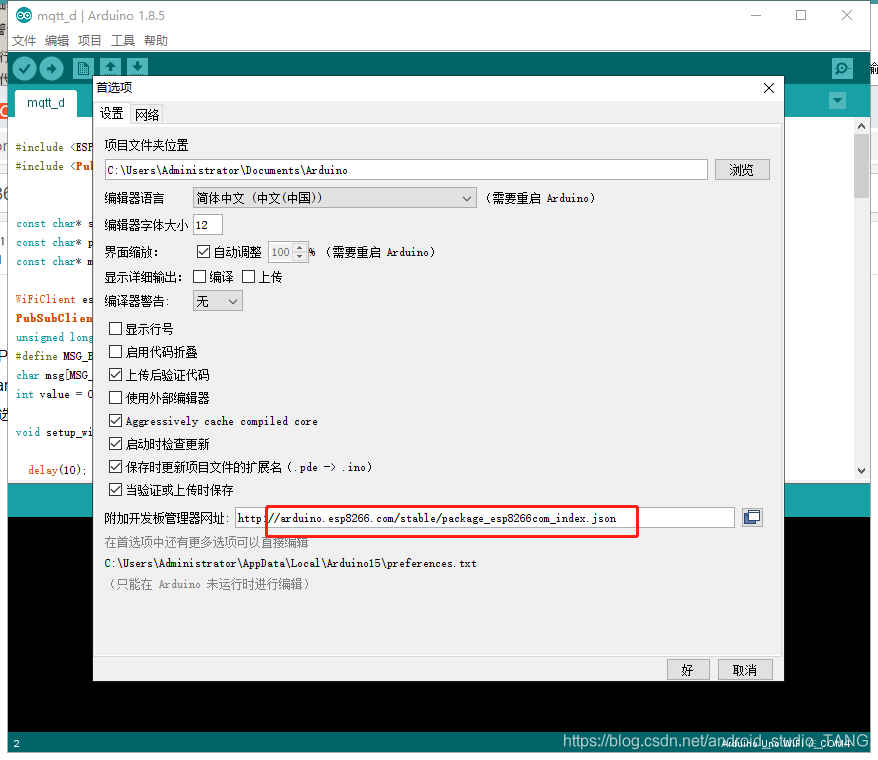Click the sketchbook location path field

(406, 170)
